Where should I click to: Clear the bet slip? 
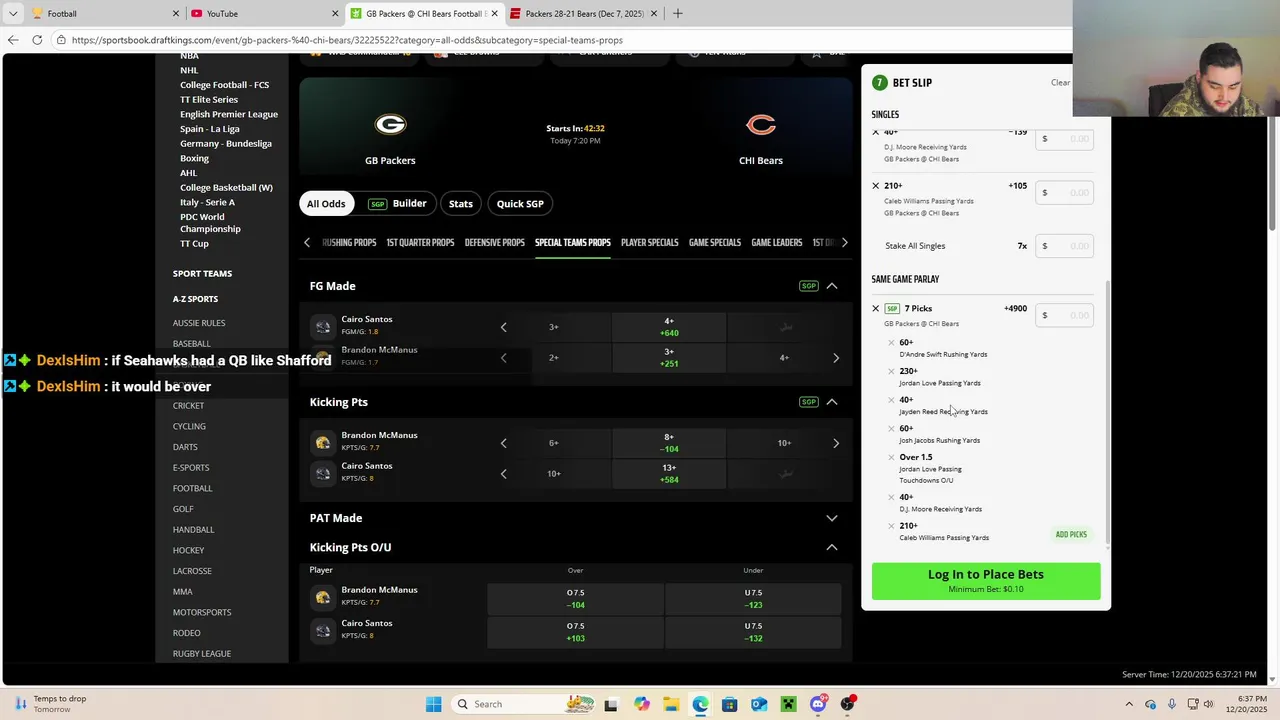(1061, 83)
